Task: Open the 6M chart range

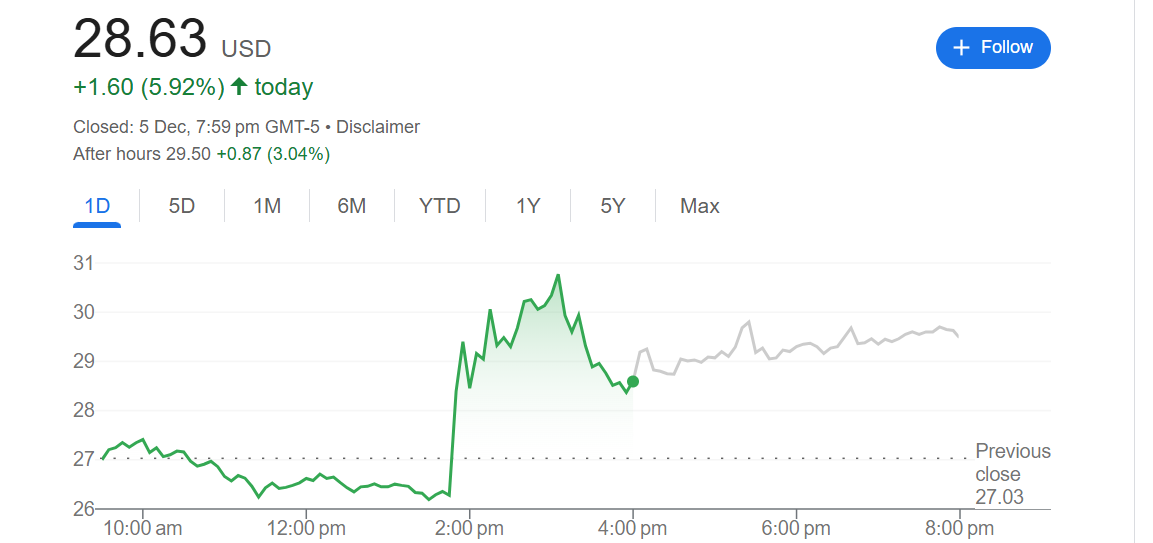Action: tap(352, 206)
